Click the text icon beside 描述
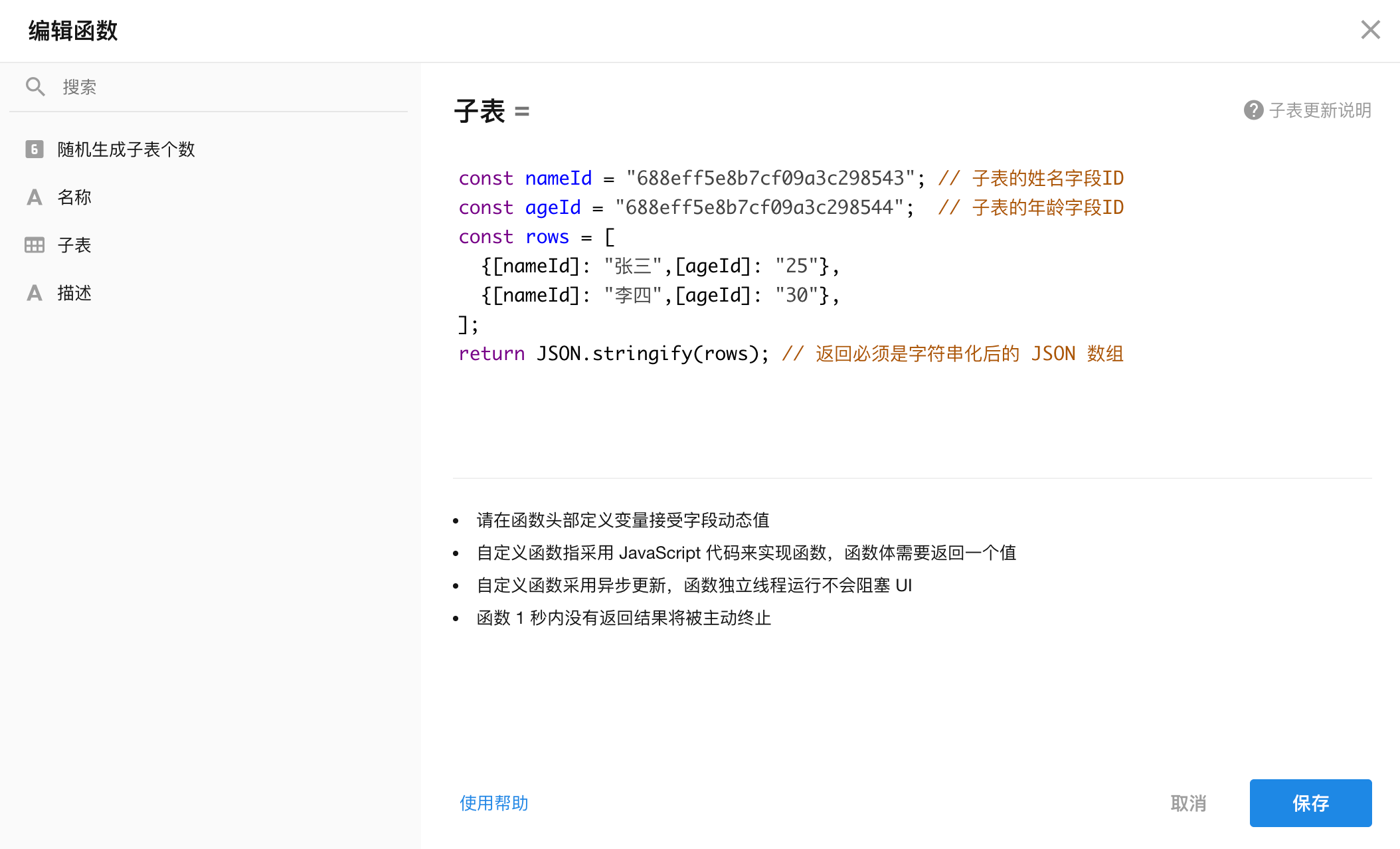Screen dimensions: 1400x849 [35, 293]
